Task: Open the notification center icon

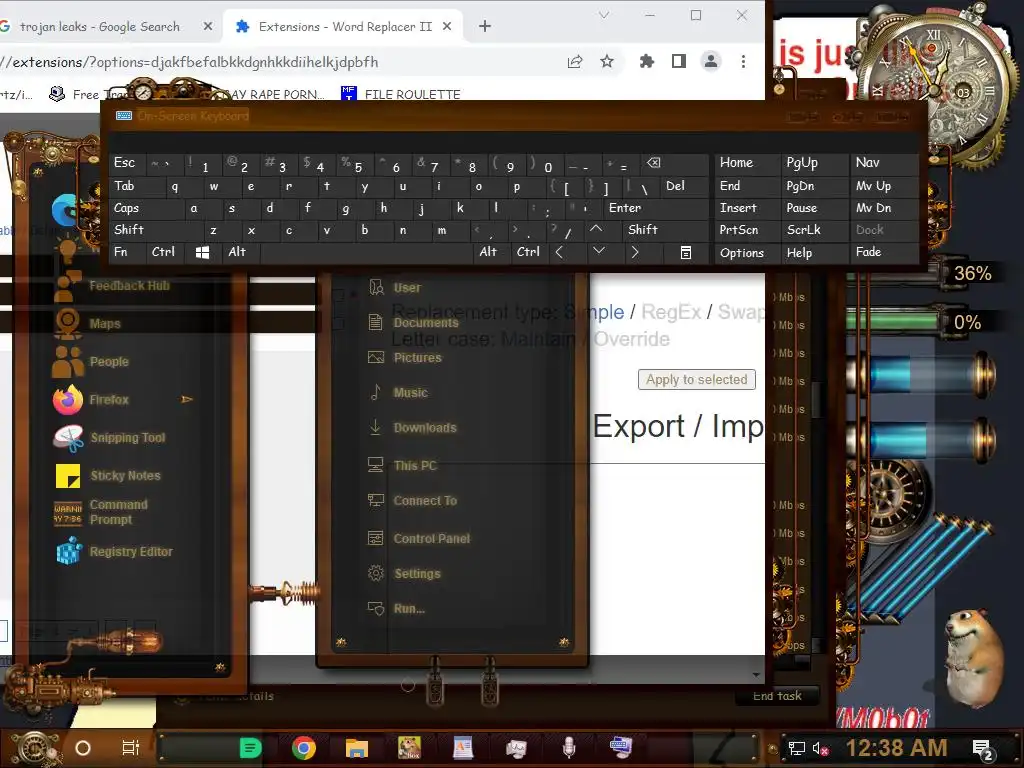Action: pos(982,750)
